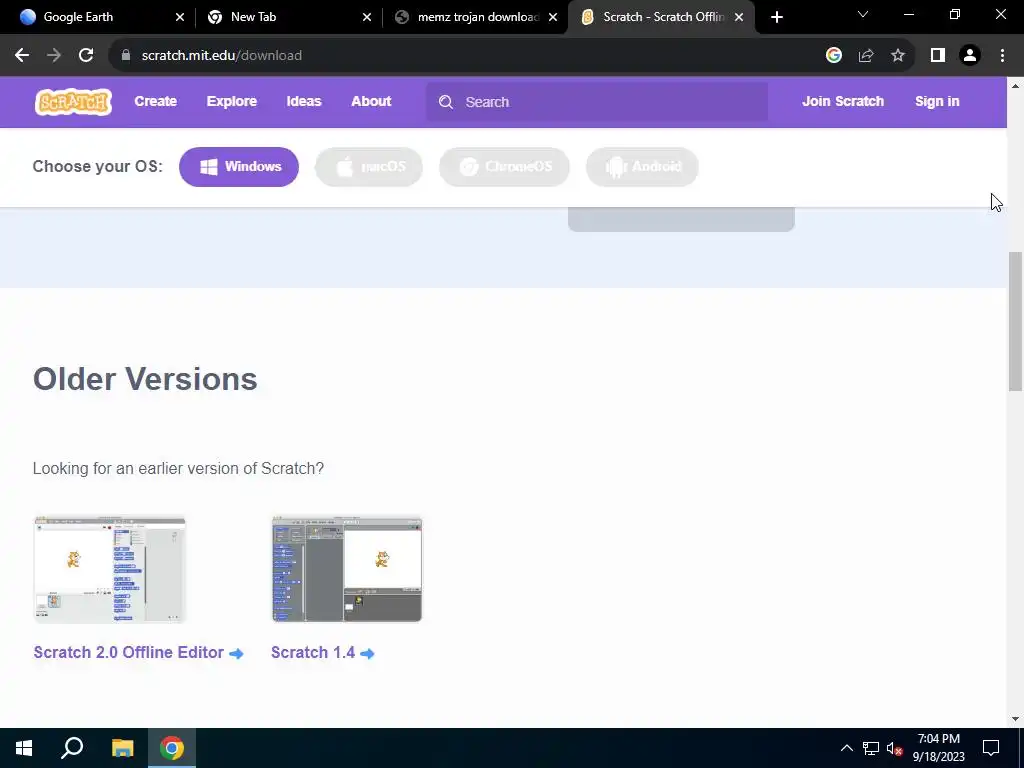This screenshot has height=768, width=1024.
Task: Click the arrow beside Scratch 2.0 Offline Editor
Action: tap(236, 654)
